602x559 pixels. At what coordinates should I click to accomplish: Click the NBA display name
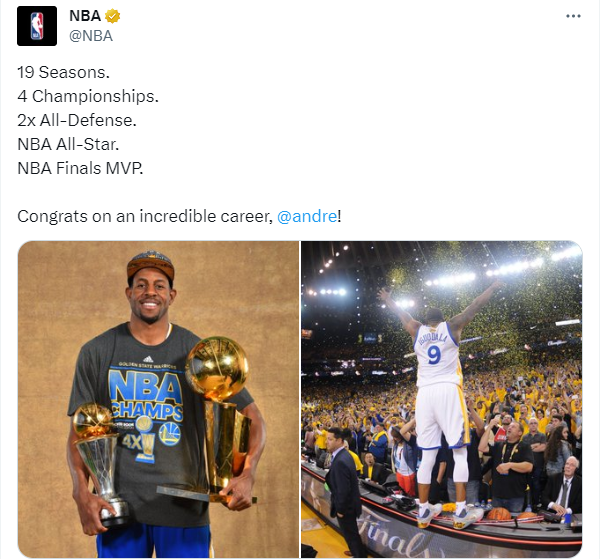(85, 16)
